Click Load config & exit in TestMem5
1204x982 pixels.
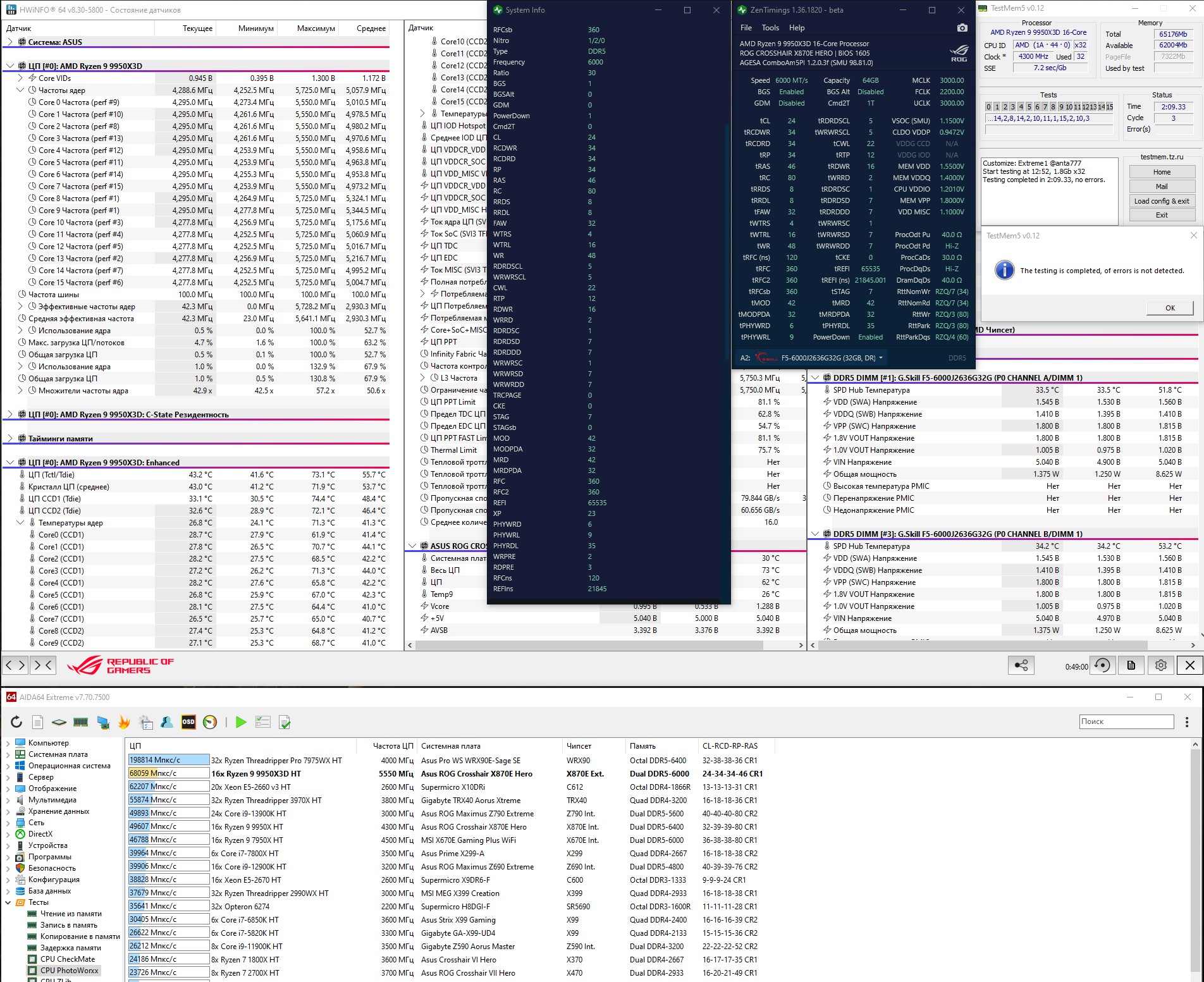(x=1162, y=201)
